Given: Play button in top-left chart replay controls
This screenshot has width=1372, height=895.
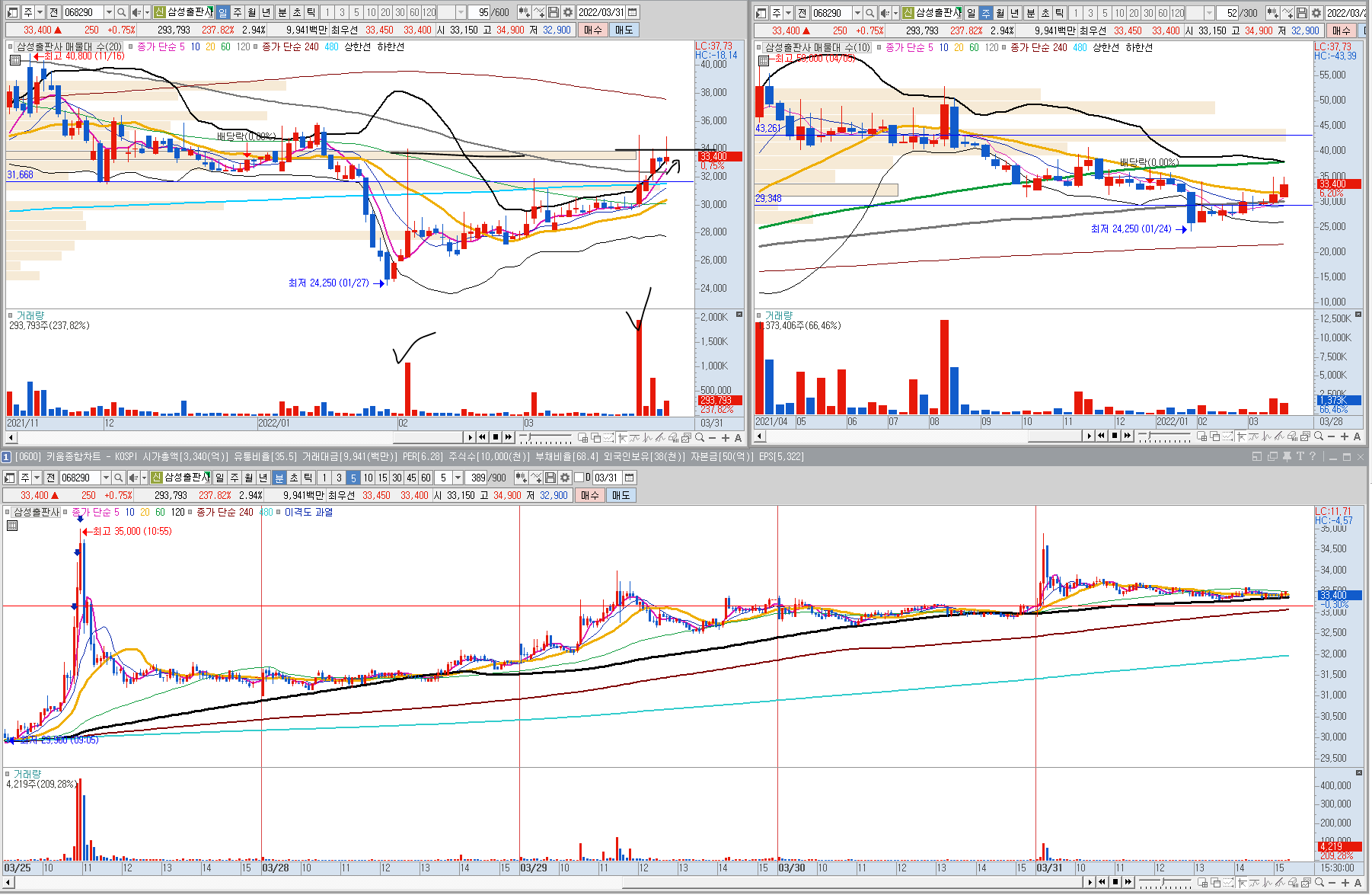Looking at the screenshot, I should click(x=470, y=437).
